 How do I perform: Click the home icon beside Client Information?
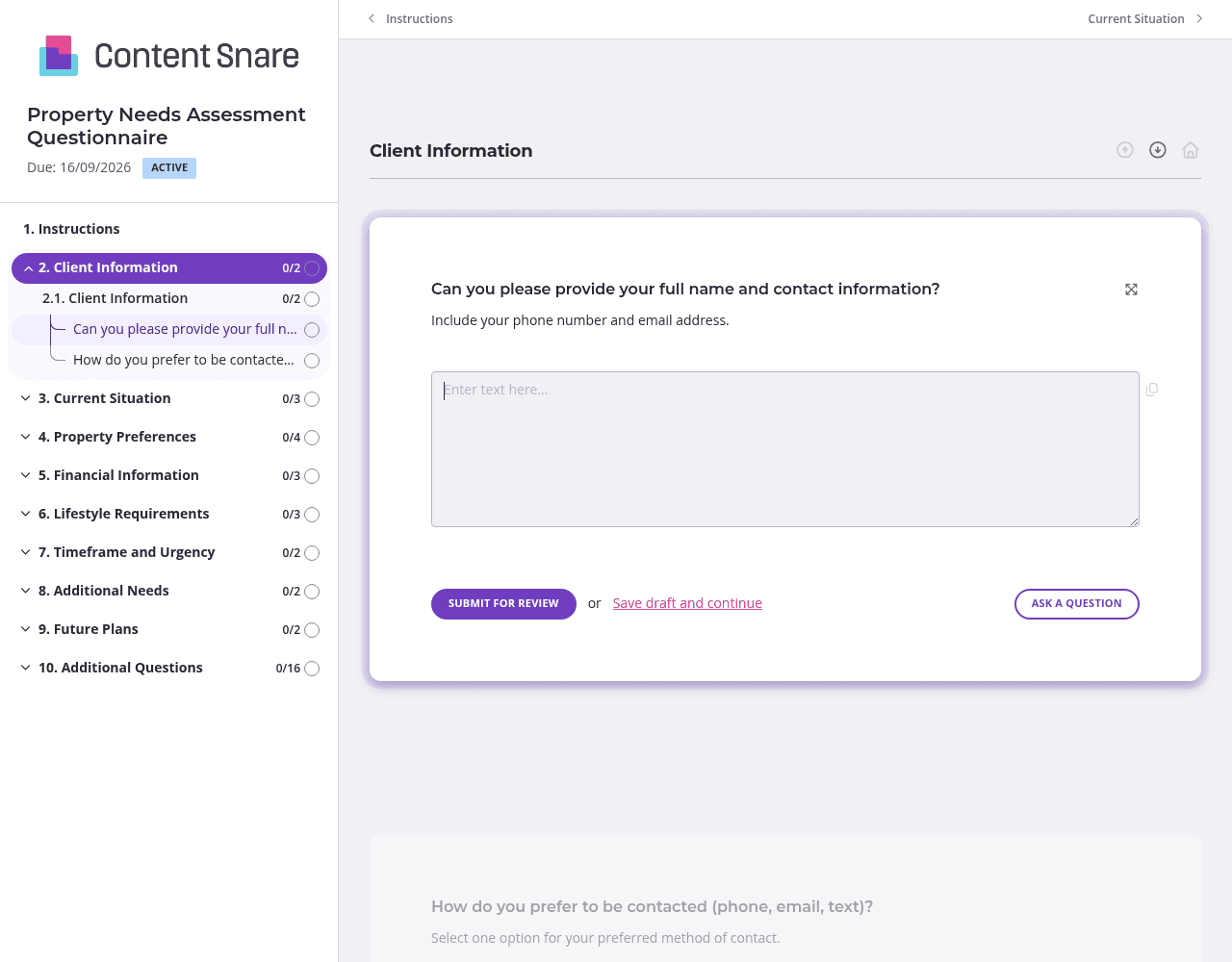1191,150
